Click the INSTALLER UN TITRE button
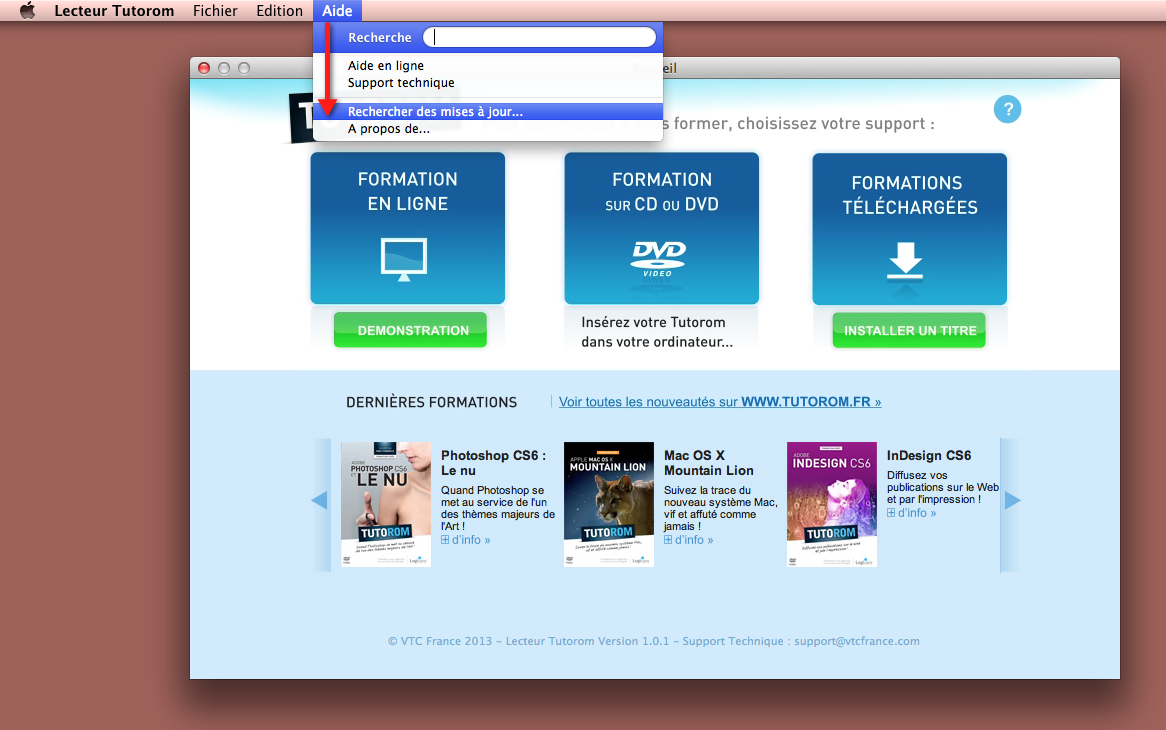This screenshot has width=1166, height=730. point(909,330)
